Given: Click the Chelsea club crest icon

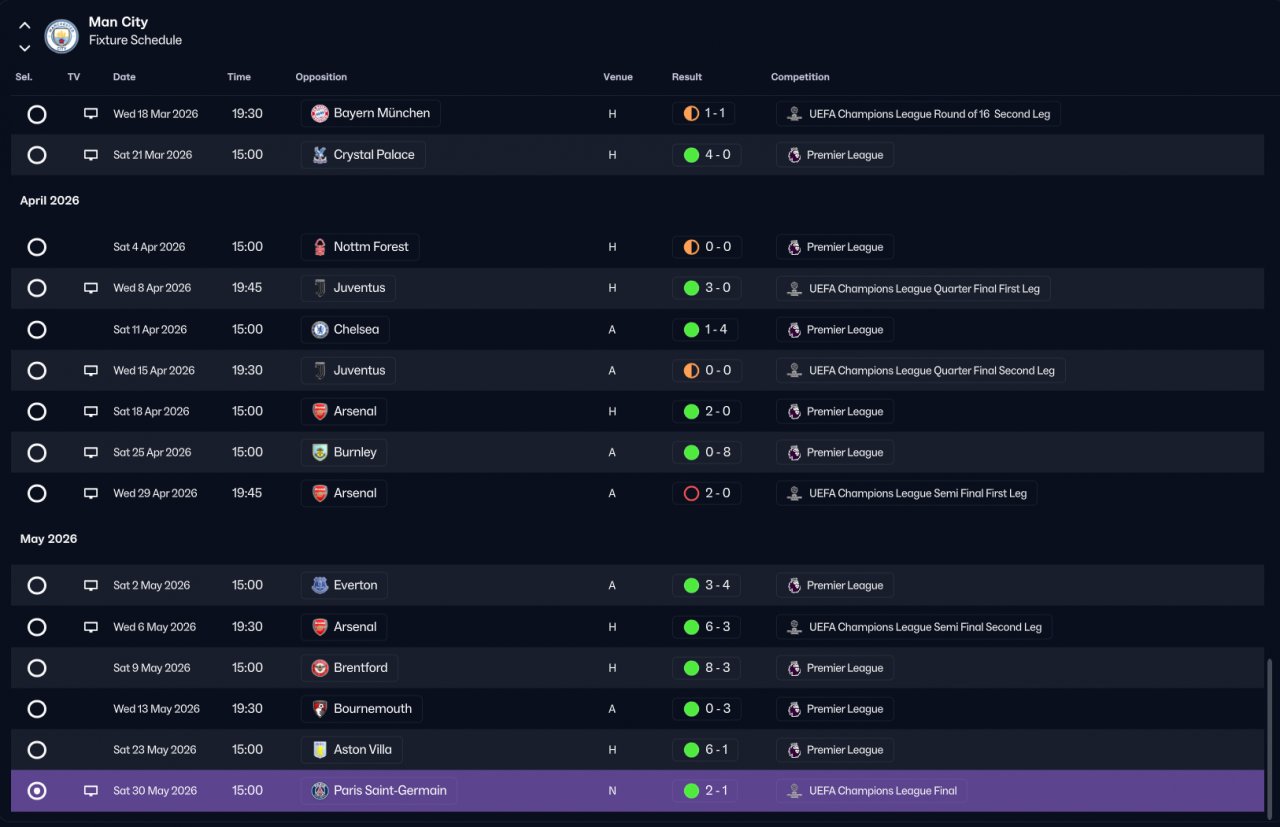Looking at the screenshot, I should [320, 329].
